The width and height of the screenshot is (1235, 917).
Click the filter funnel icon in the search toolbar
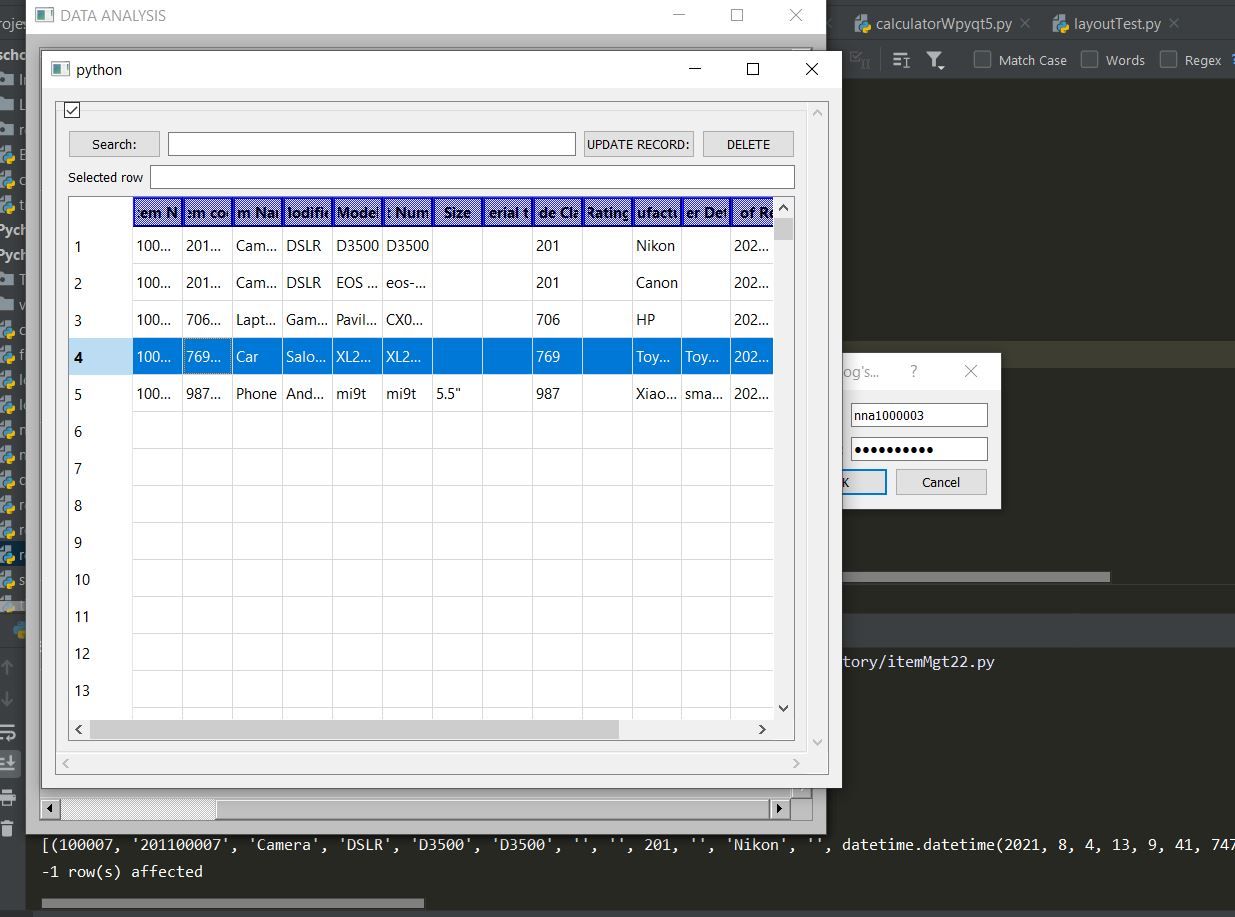tap(934, 60)
